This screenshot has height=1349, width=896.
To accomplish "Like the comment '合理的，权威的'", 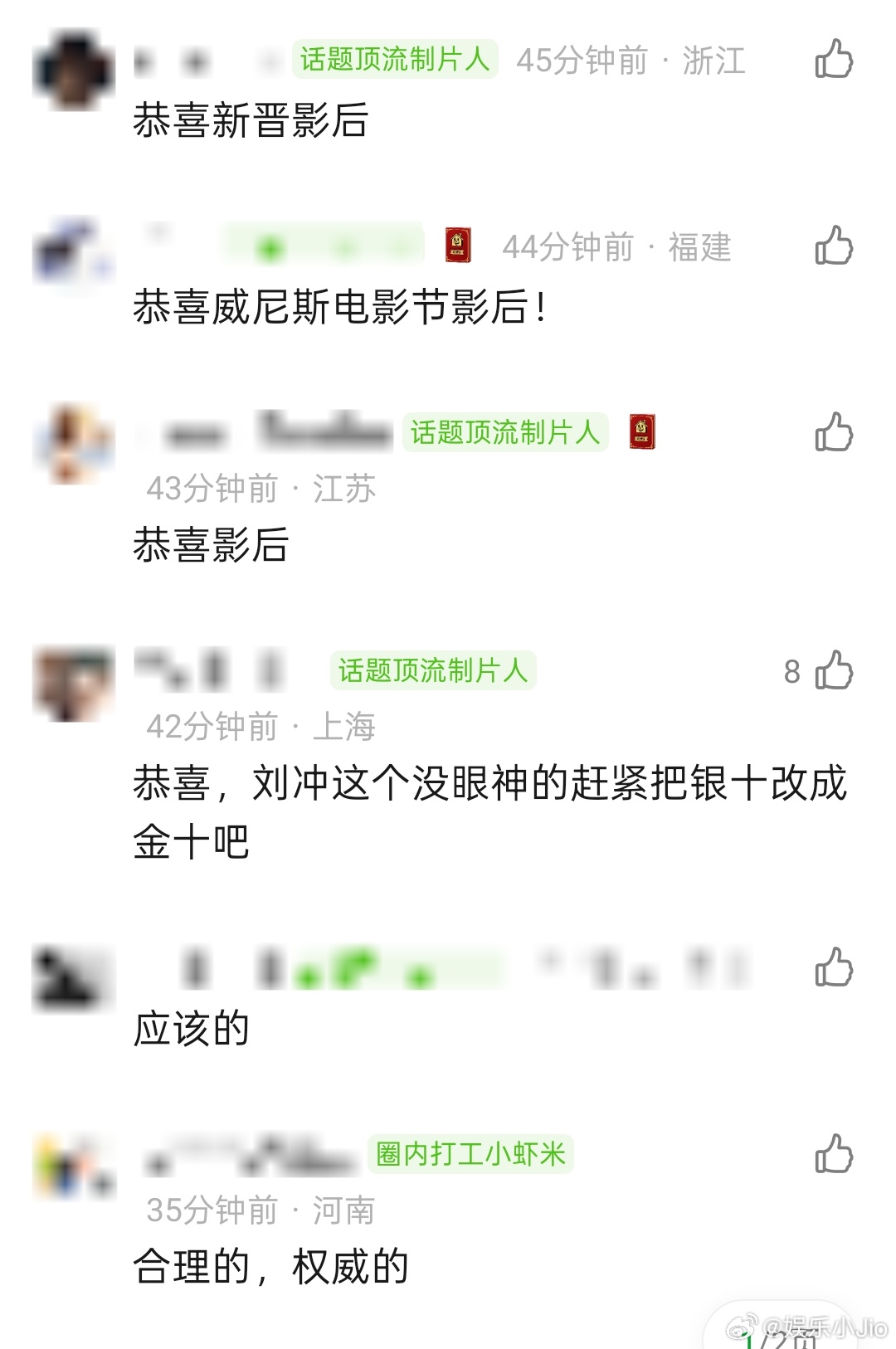I will tap(834, 1154).
